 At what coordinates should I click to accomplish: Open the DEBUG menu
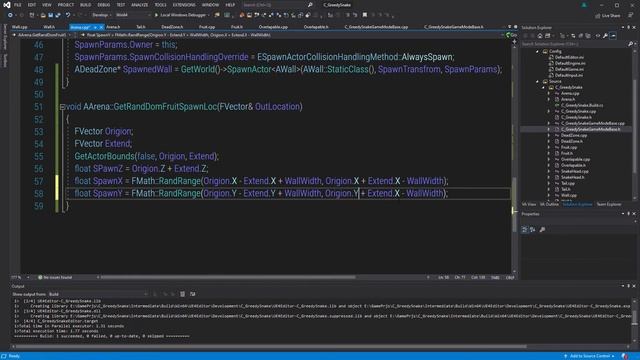point(104,5)
